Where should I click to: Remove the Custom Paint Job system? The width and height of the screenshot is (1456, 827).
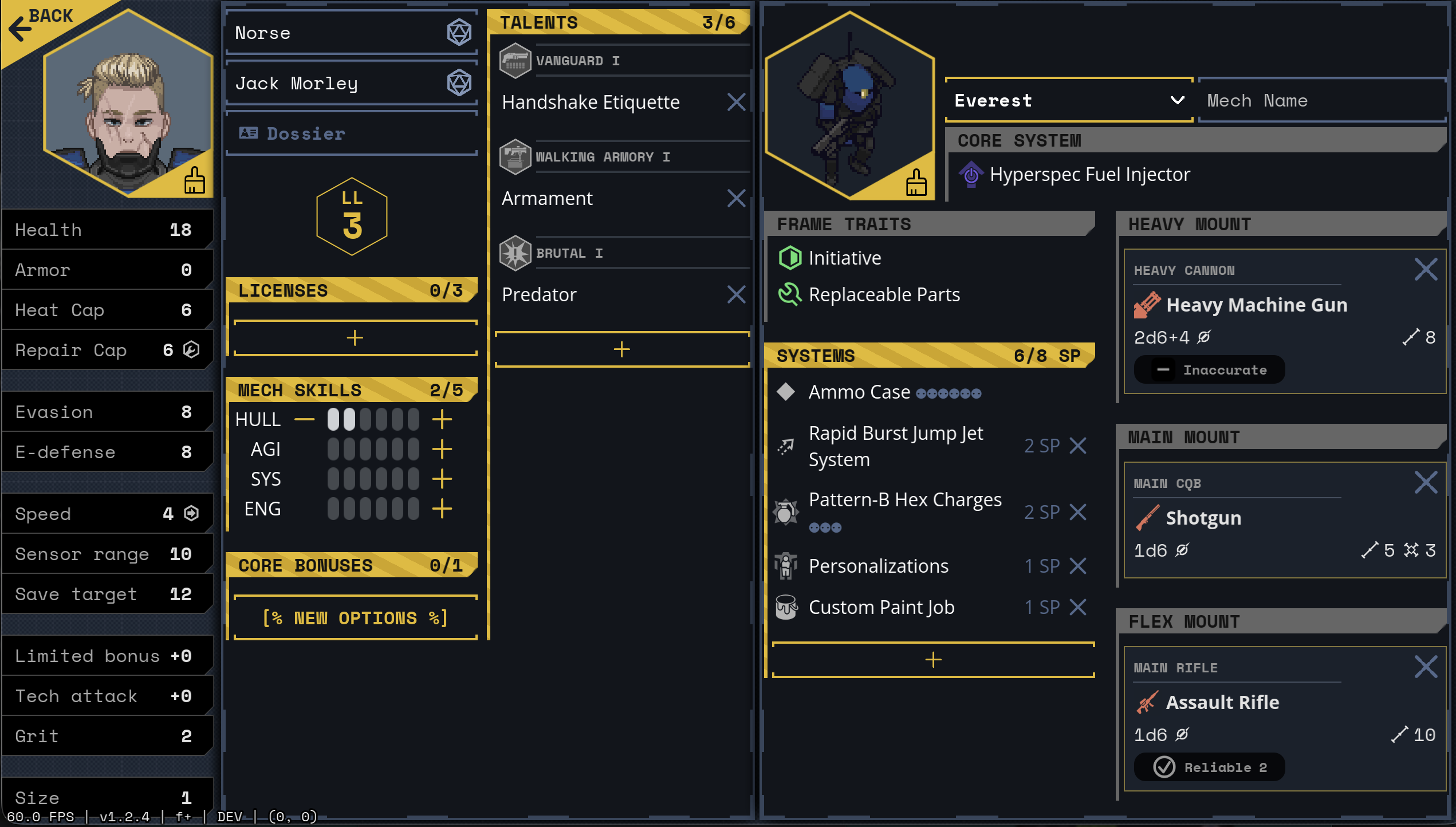pos(1078,607)
